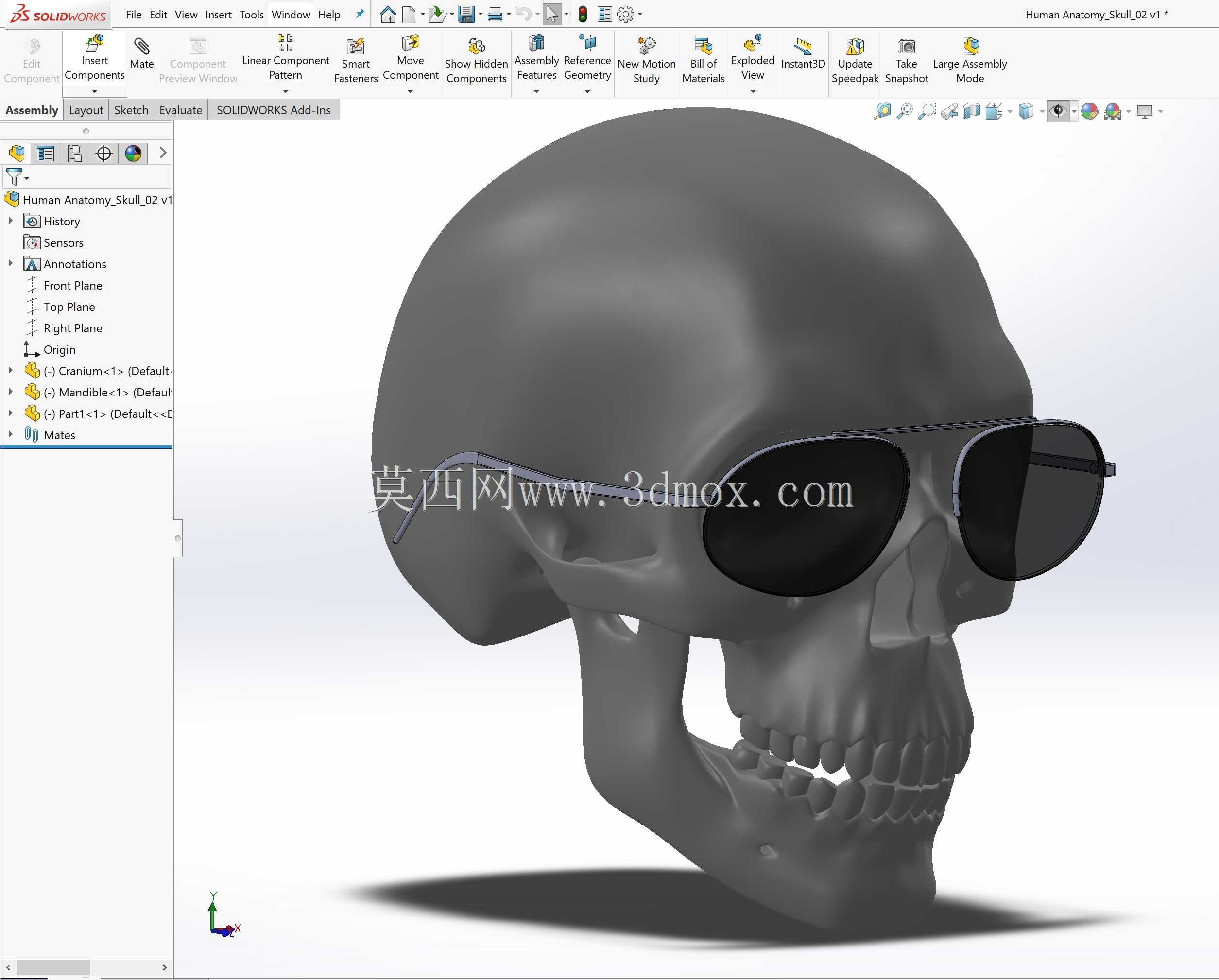Open Assembly Features
1219x980 pixels.
point(536,58)
